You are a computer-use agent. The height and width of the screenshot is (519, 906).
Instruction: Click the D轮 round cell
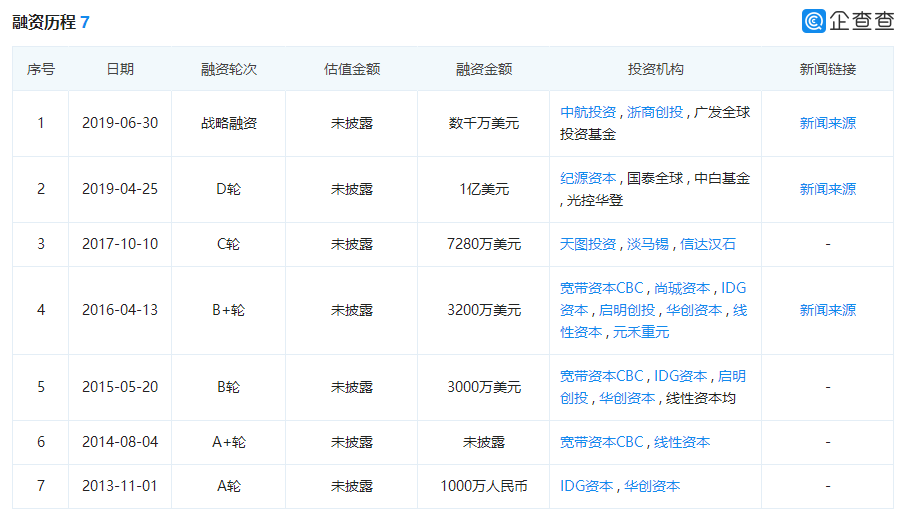(x=229, y=189)
